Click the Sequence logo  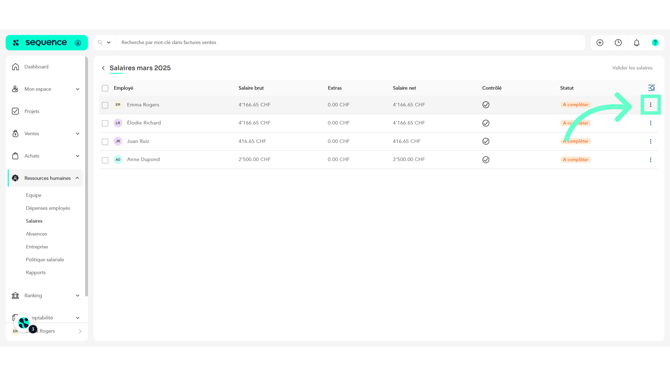(41, 42)
